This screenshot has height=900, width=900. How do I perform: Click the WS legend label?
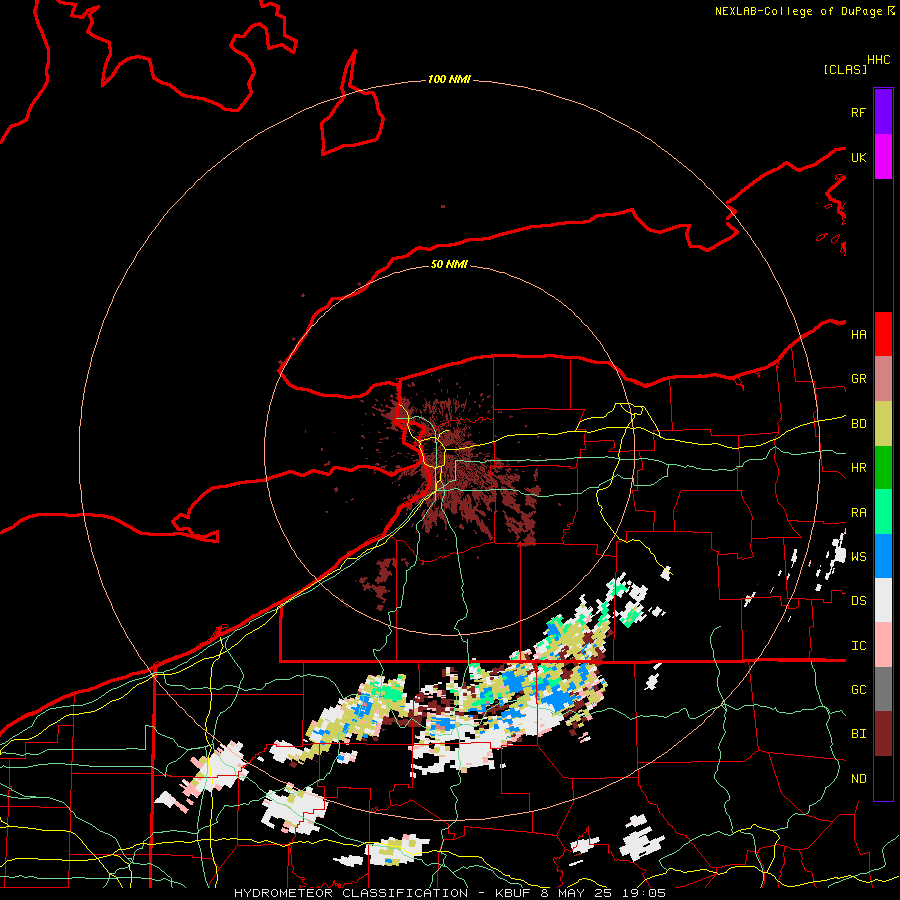[858, 556]
